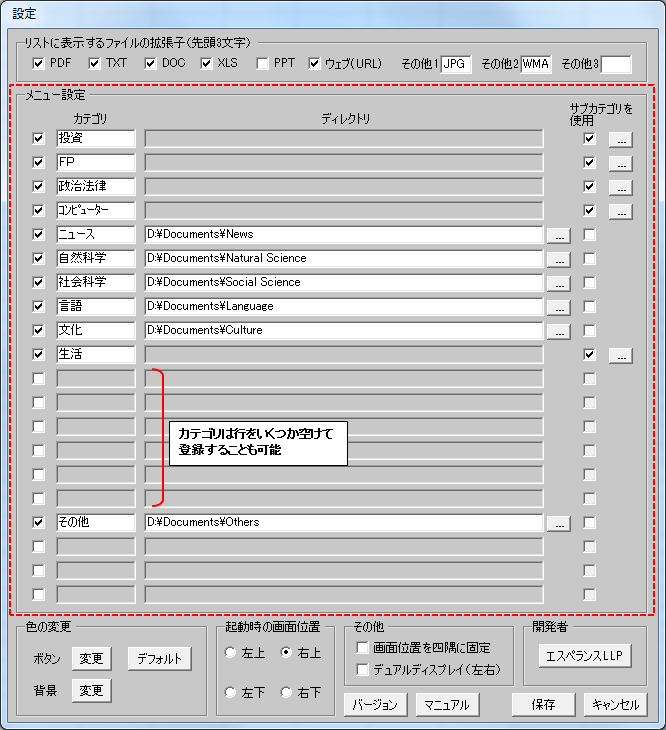Browse directory for 文化 row

tap(559, 331)
